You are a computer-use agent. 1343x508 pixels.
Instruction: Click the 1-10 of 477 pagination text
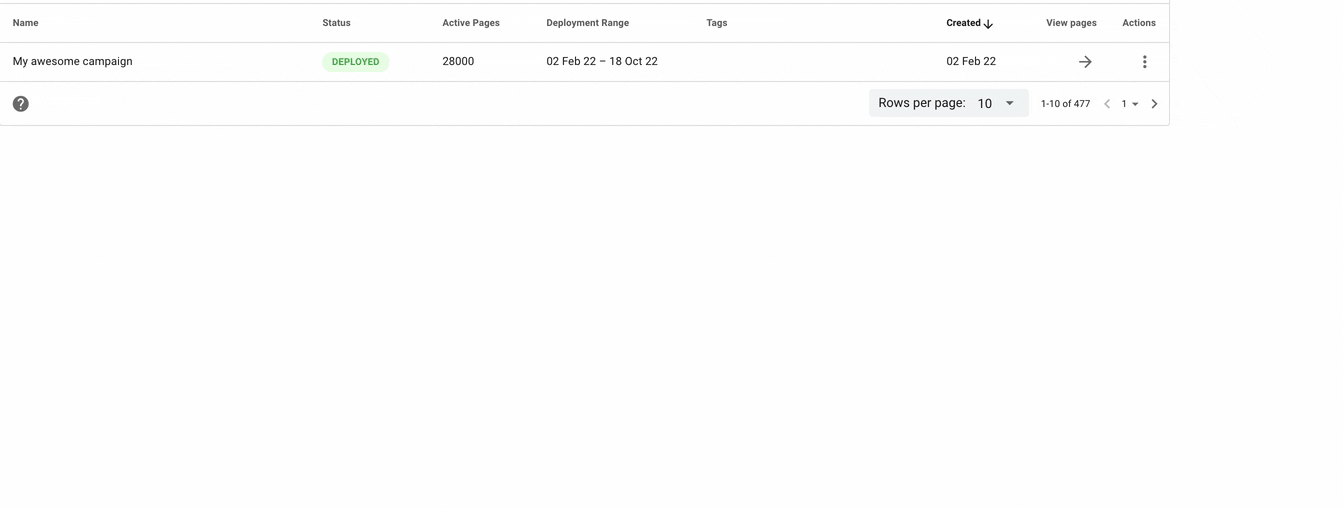(x=1065, y=104)
